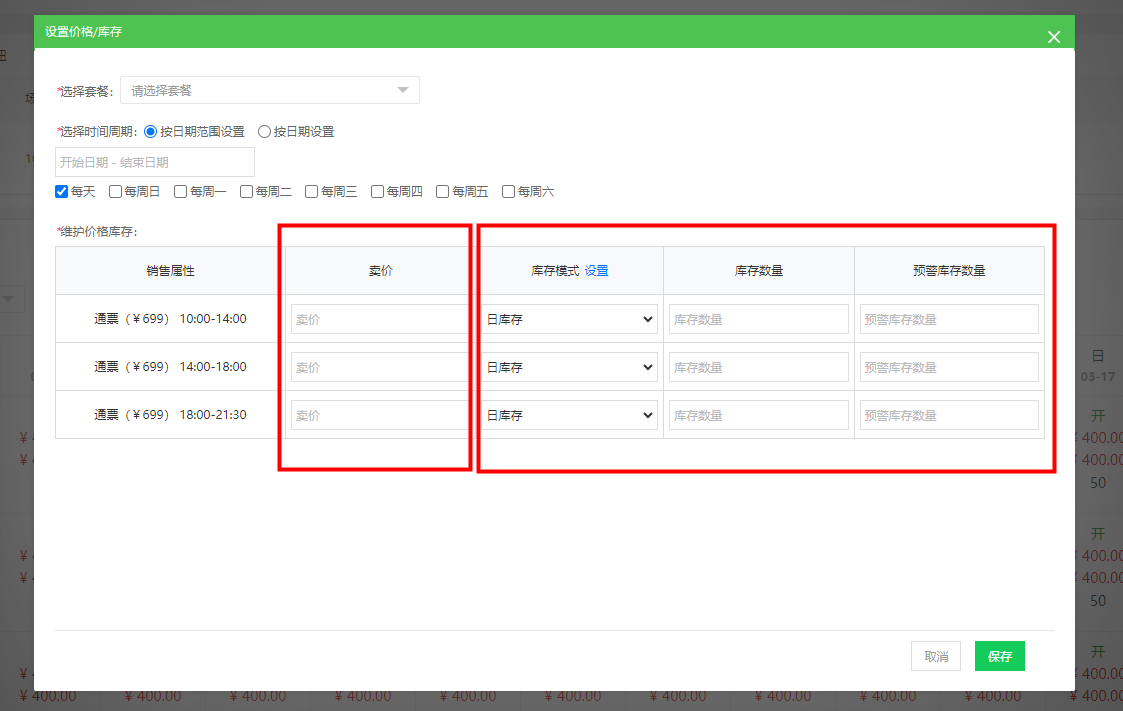
Task: Click the green 保存 button
Action: (x=999, y=656)
